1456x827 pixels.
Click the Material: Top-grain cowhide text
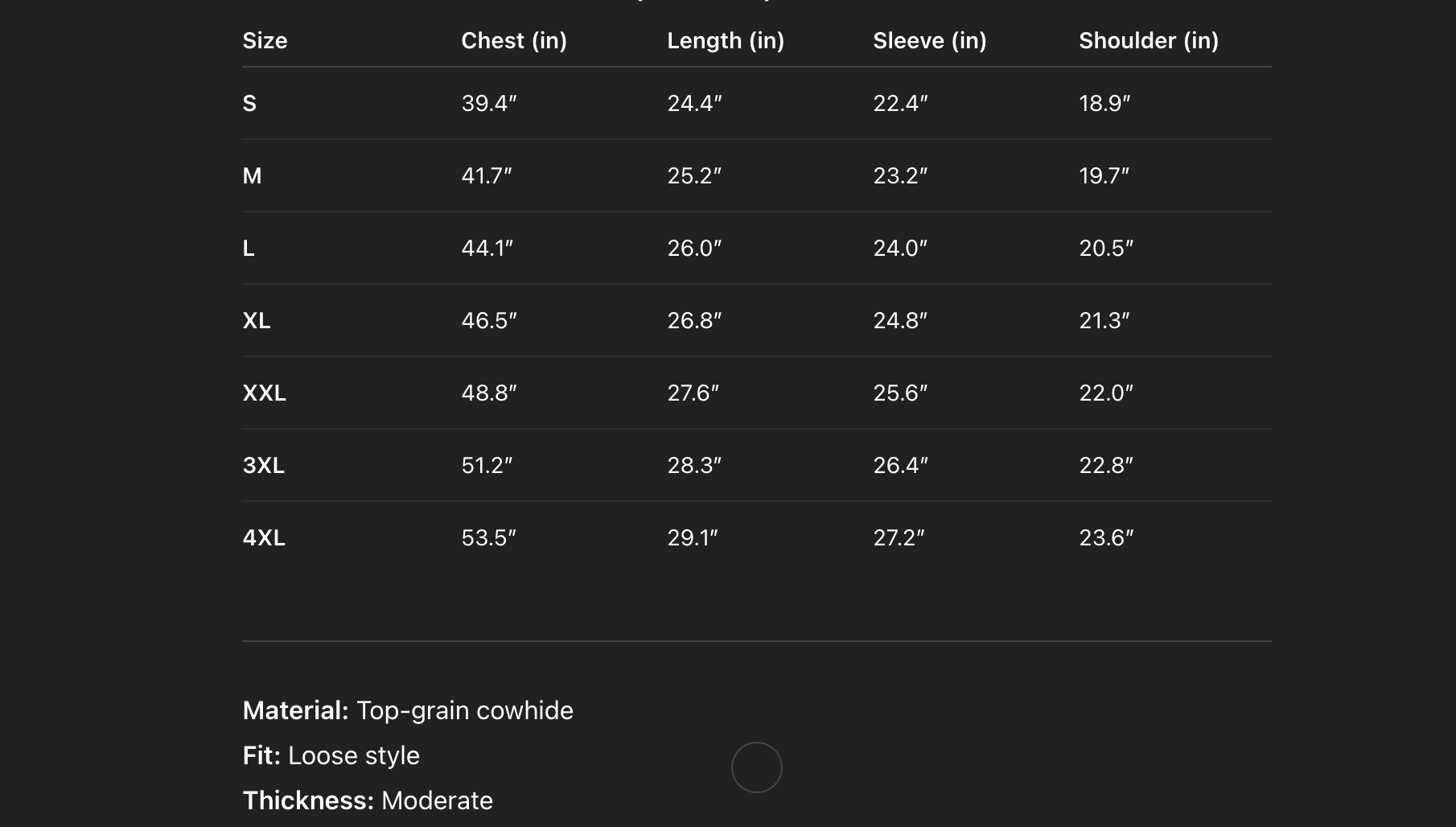(x=408, y=710)
